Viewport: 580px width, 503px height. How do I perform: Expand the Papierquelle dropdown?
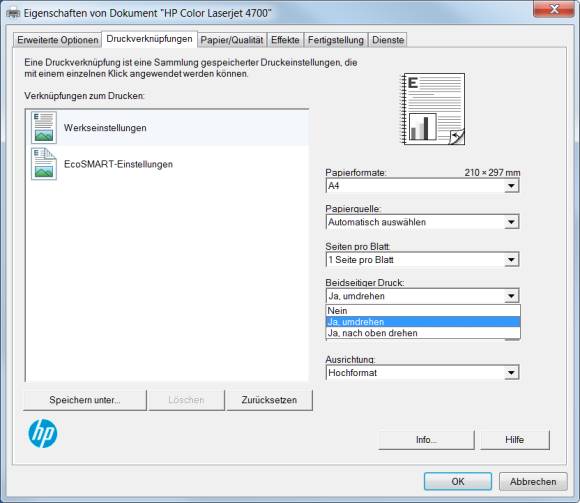pyautogui.click(x=511, y=222)
